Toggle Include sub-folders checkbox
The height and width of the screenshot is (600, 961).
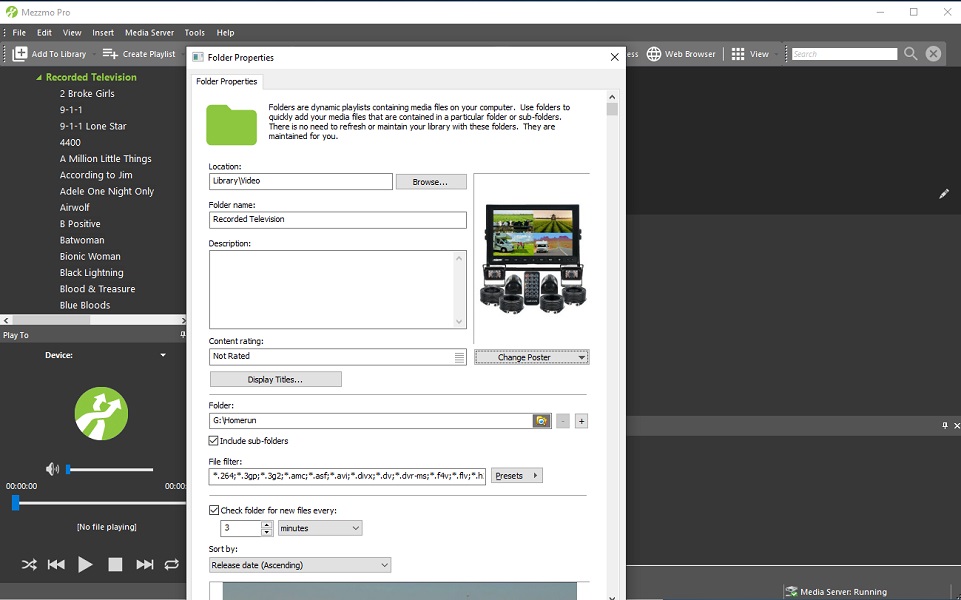213,441
